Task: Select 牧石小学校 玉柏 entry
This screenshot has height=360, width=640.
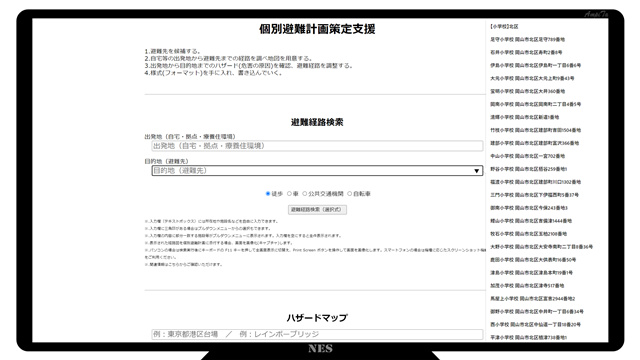Action: [529, 234]
